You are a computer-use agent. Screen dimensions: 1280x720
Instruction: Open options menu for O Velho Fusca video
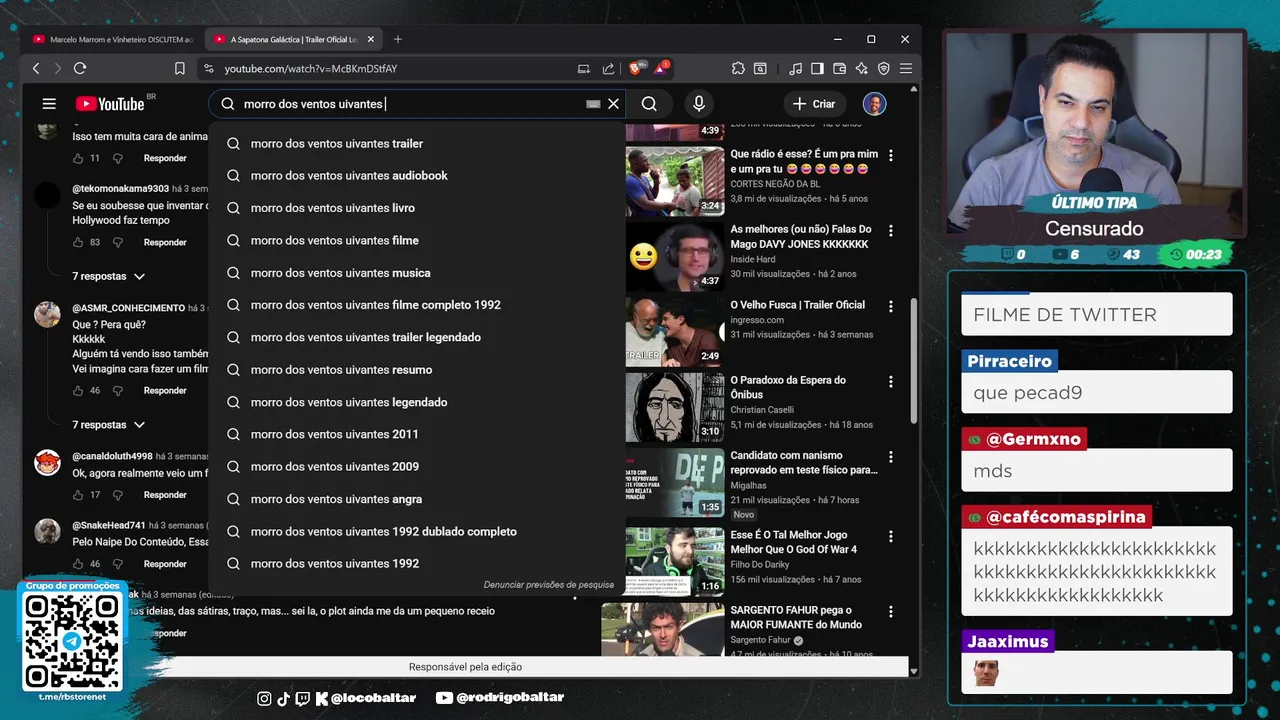[x=890, y=306]
